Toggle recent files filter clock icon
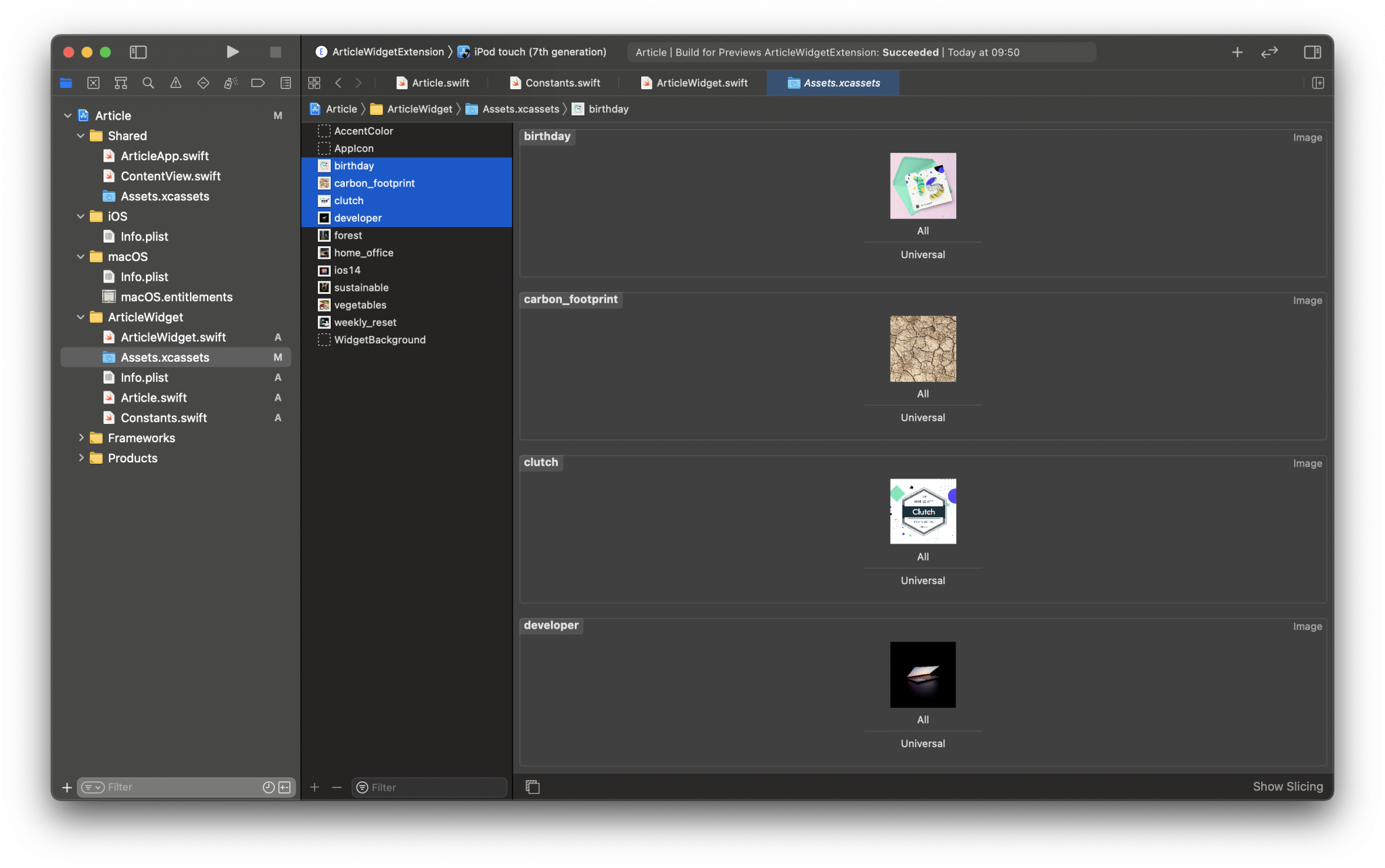The image size is (1385, 868). pyautogui.click(x=268, y=787)
